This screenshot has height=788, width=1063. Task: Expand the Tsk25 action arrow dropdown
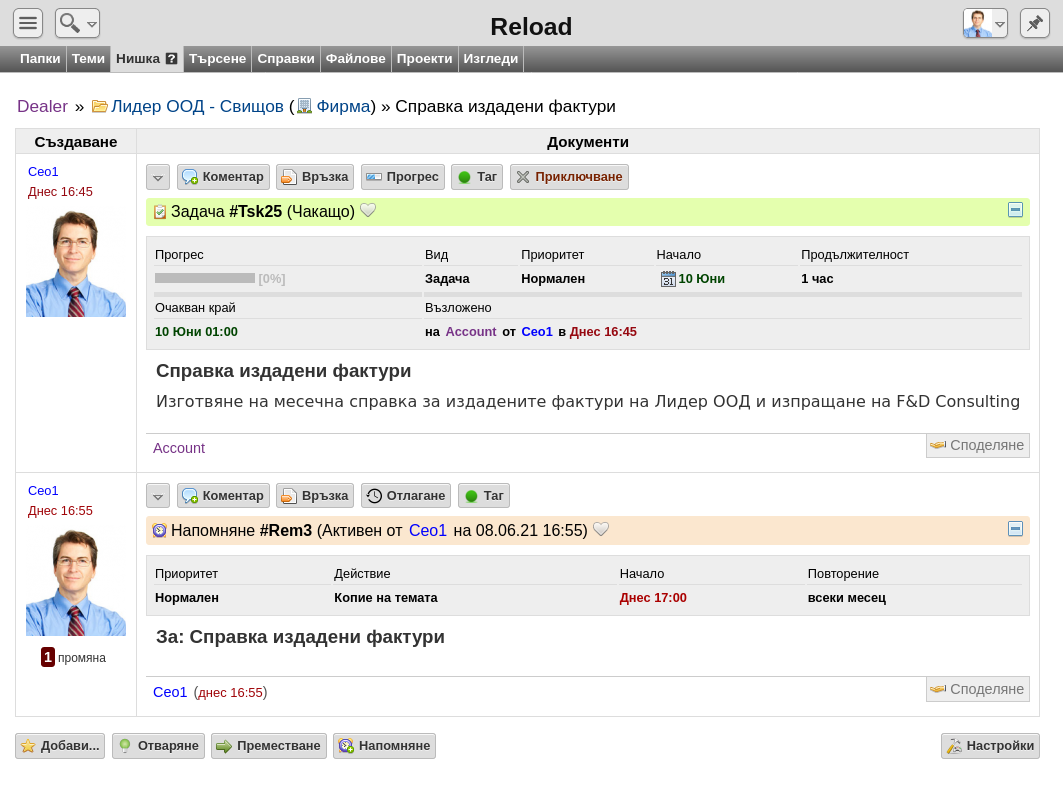[158, 178]
